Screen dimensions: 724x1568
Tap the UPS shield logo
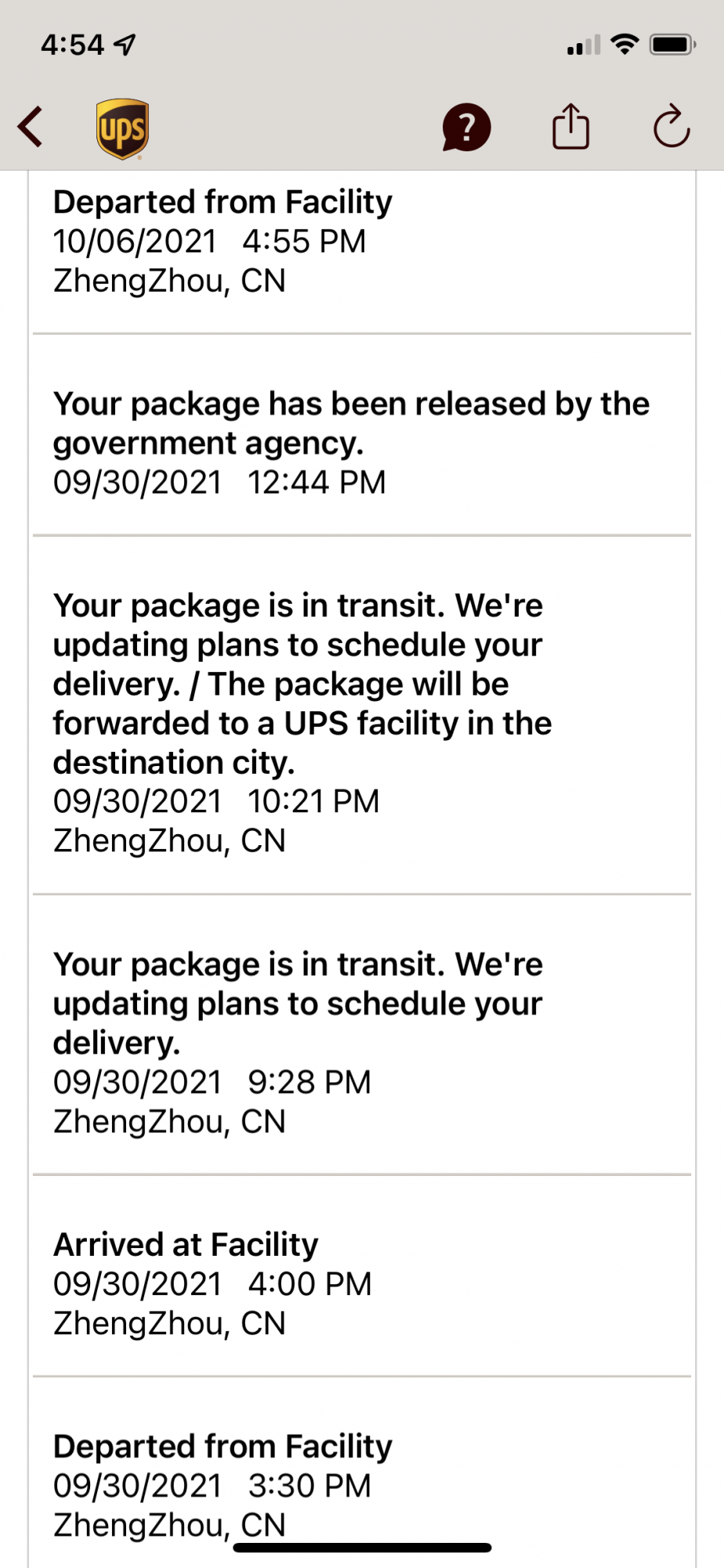click(122, 129)
